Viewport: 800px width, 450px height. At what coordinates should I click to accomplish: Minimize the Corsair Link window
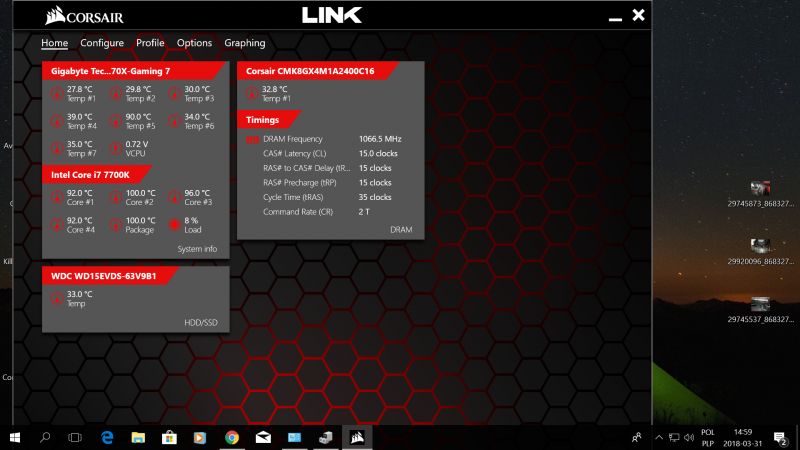[615, 17]
